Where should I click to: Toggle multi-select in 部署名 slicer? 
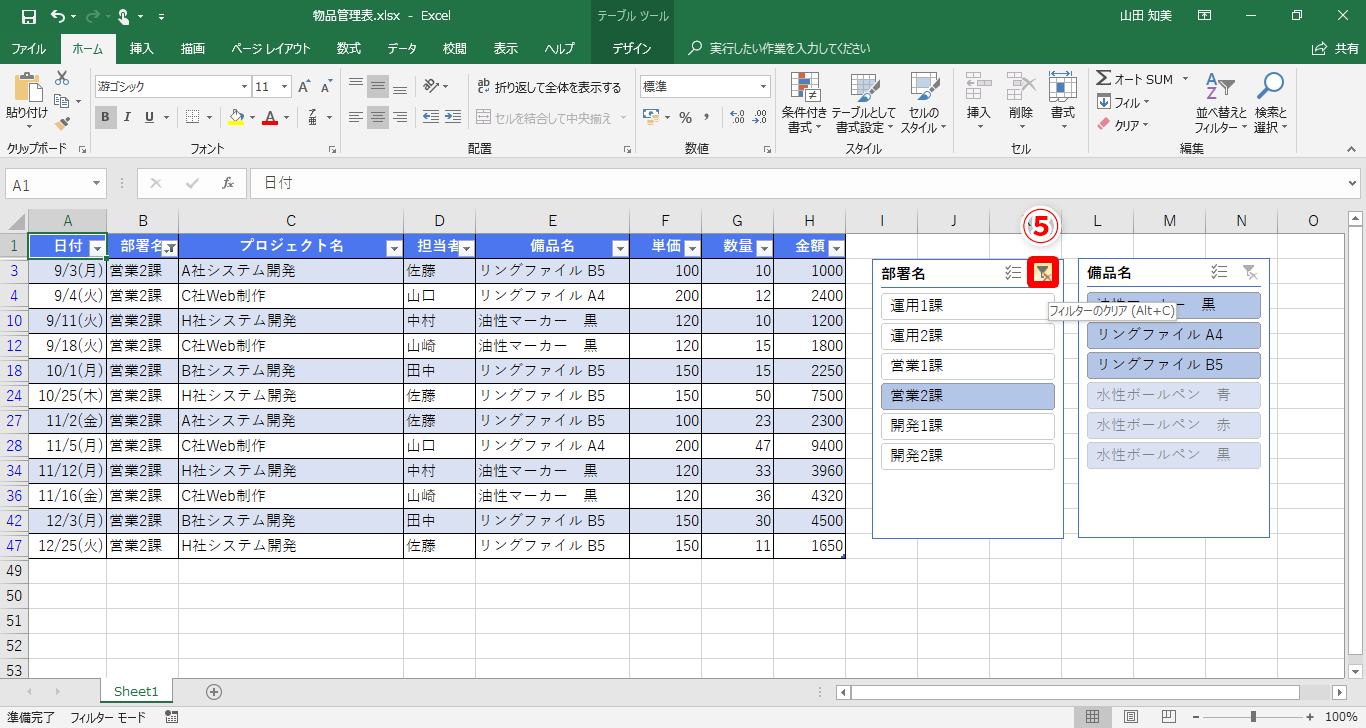coord(1013,272)
